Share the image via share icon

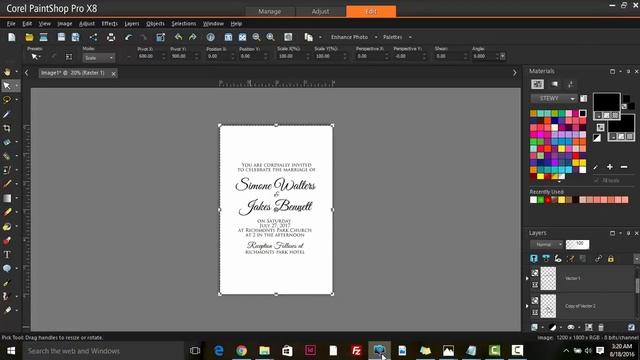coord(93,37)
